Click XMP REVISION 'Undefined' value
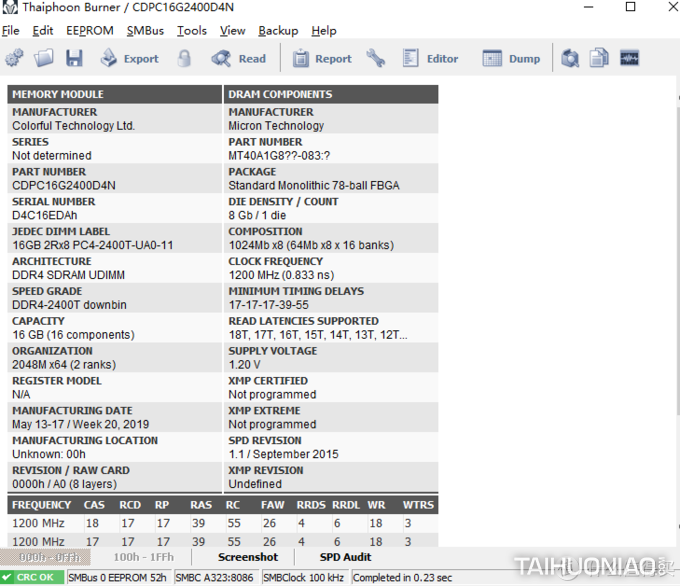The image size is (680, 586). 255,485
